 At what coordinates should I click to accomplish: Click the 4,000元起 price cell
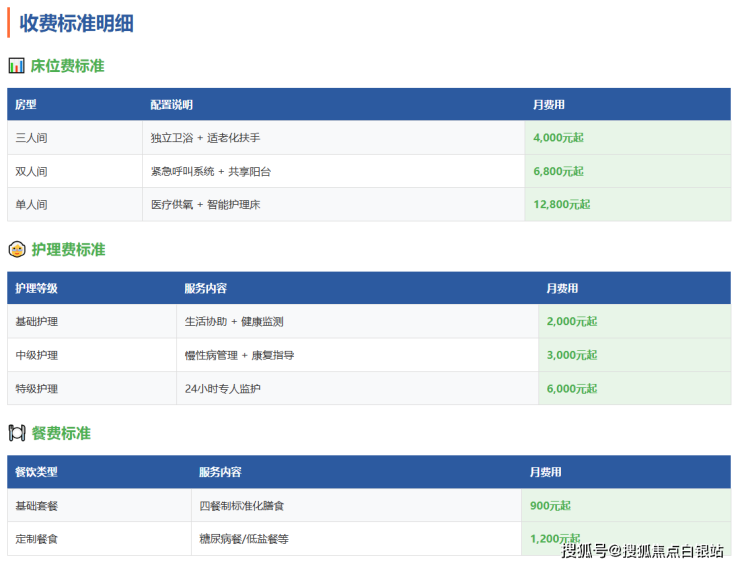coord(628,138)
